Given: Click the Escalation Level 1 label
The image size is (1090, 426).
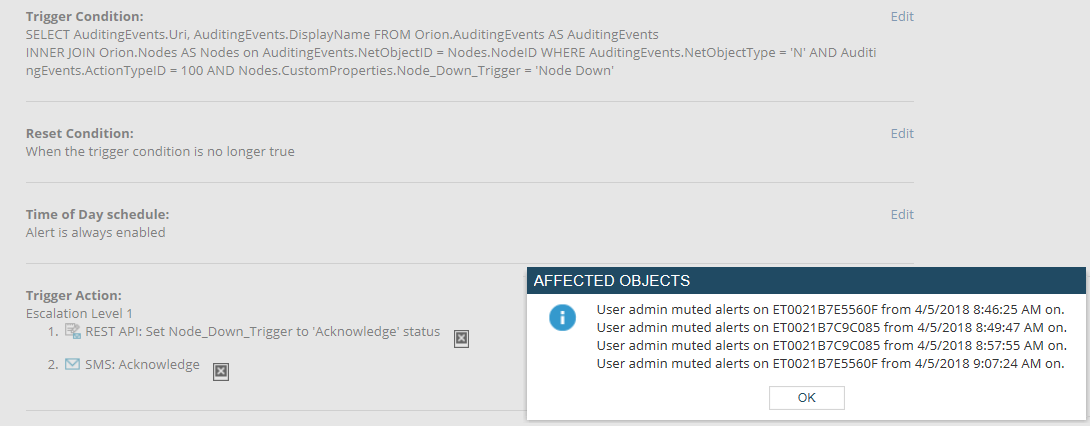Looking at the screenshot, I should pyautogui.click(x=79, y=313).
